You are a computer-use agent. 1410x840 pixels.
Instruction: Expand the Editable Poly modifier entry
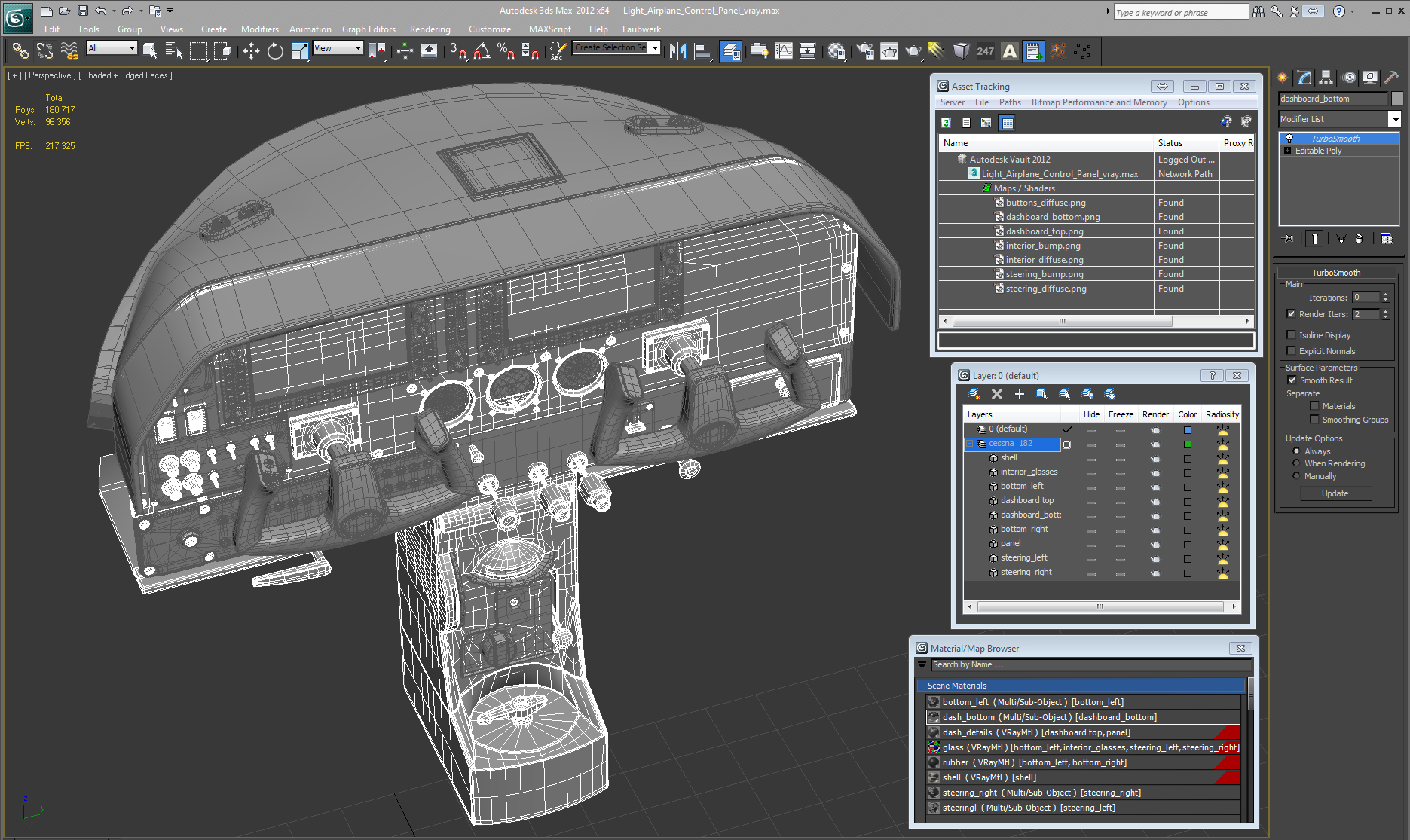pos(1287,151)
